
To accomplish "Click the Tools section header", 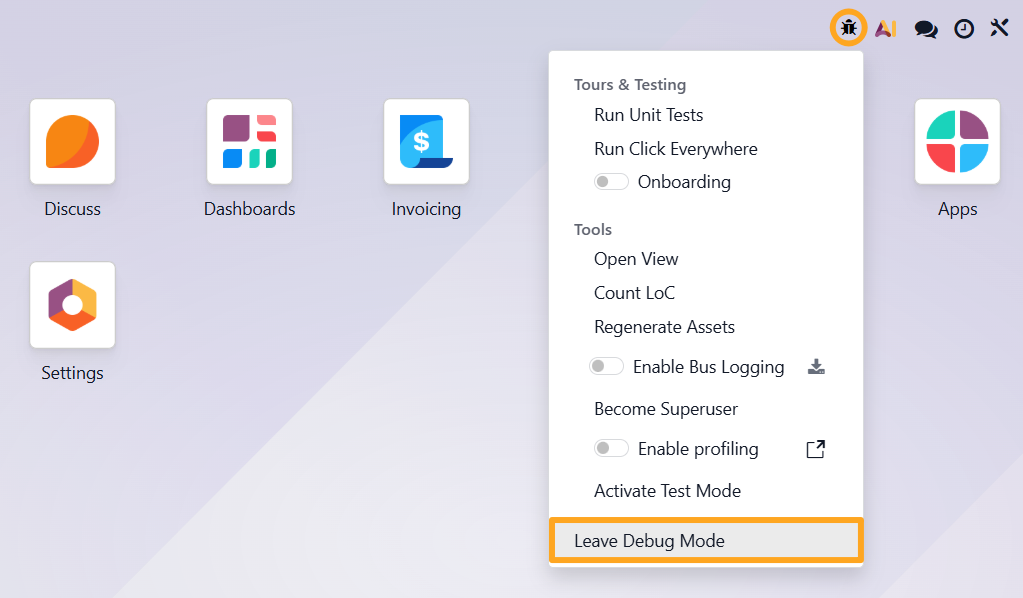I will (592, 230).
